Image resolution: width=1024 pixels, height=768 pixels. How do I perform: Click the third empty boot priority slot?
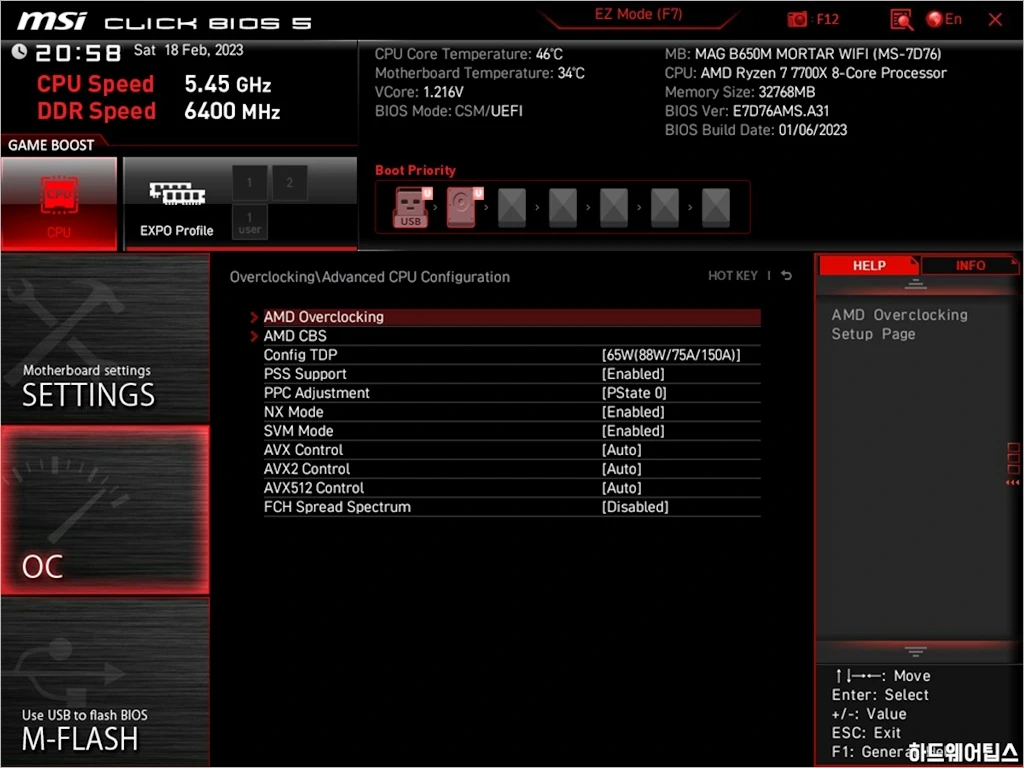pyautogui.click(x=614, y=208)
